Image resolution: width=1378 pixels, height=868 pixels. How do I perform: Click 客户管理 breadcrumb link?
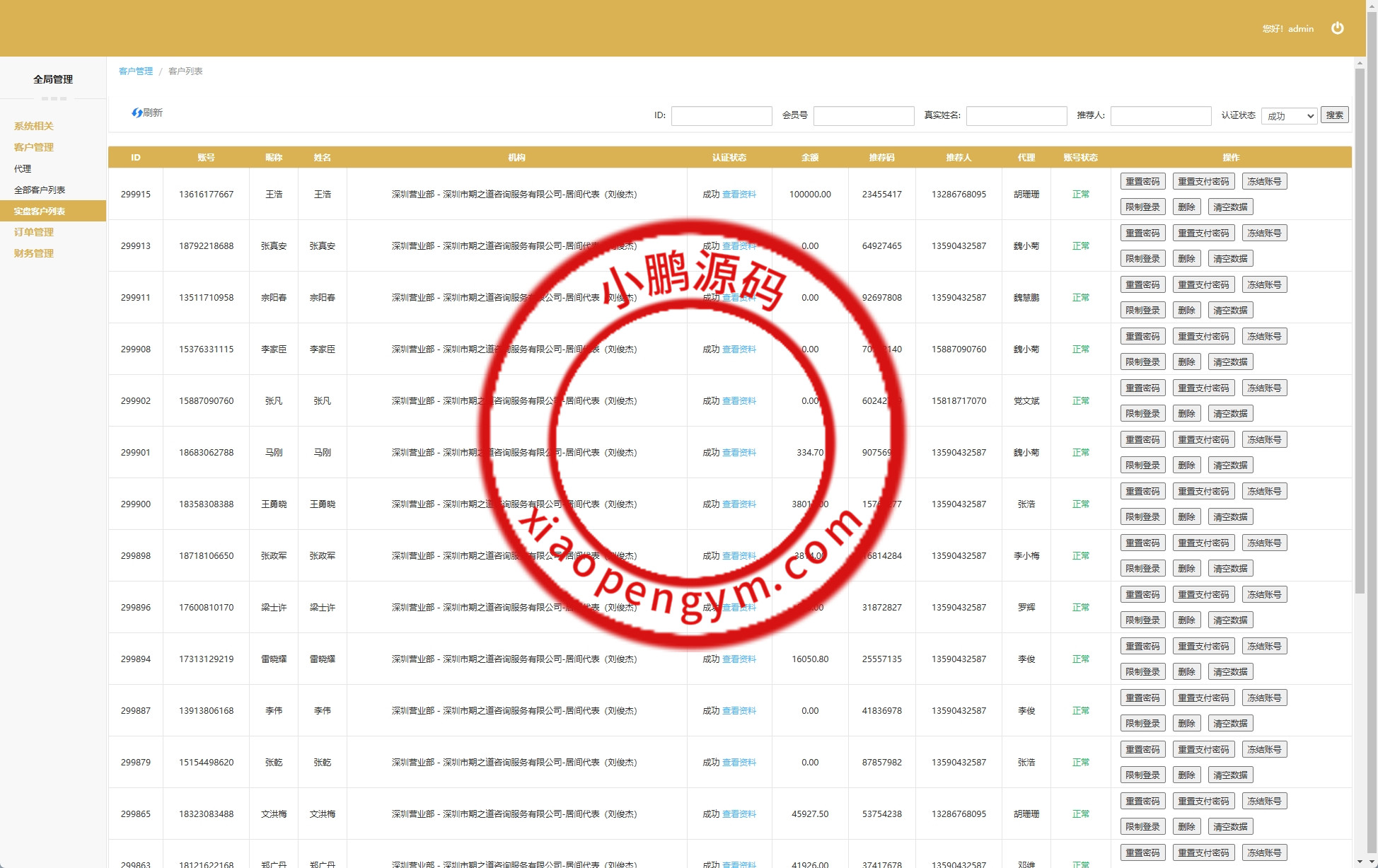click(x=136, y=71)
